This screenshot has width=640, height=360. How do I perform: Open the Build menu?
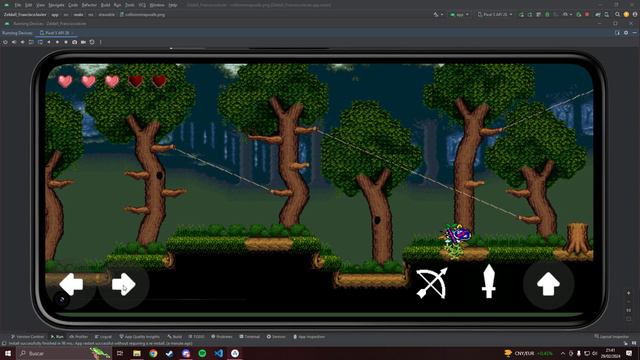point(105,5)
